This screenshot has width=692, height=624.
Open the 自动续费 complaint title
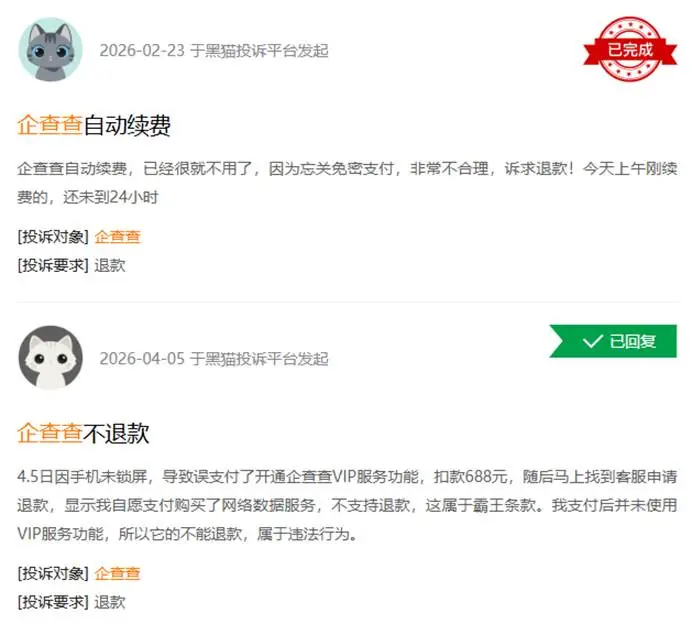(x=94, y=125)
